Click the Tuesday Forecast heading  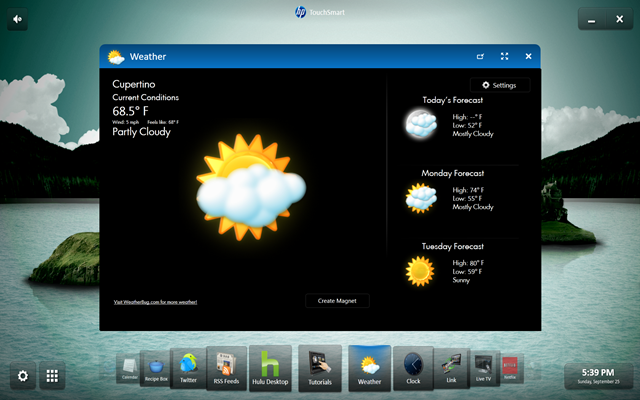pos(453,246)
